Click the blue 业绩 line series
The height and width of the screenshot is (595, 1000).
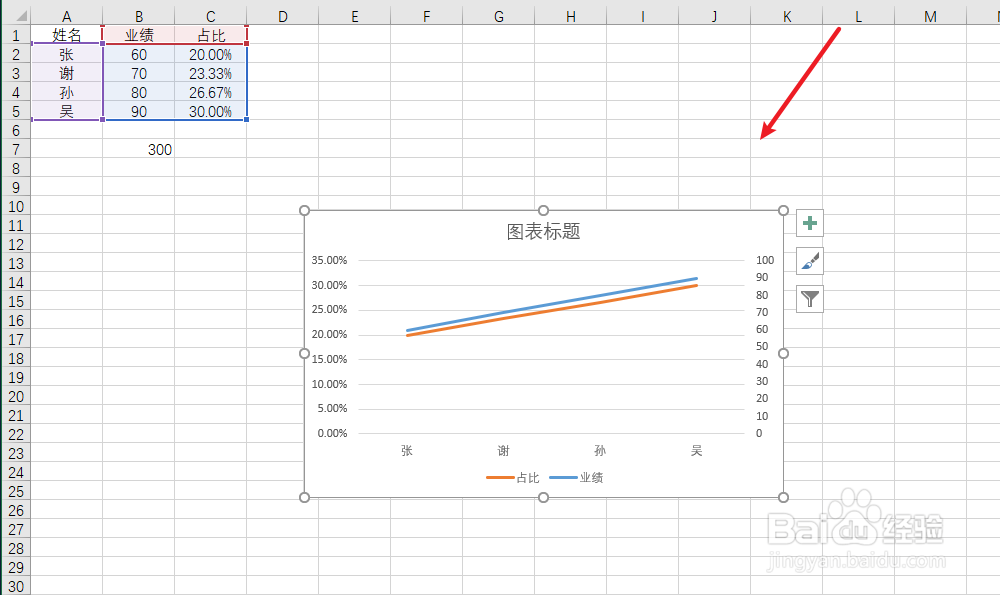pyautogui.click(x=552, y=304)
